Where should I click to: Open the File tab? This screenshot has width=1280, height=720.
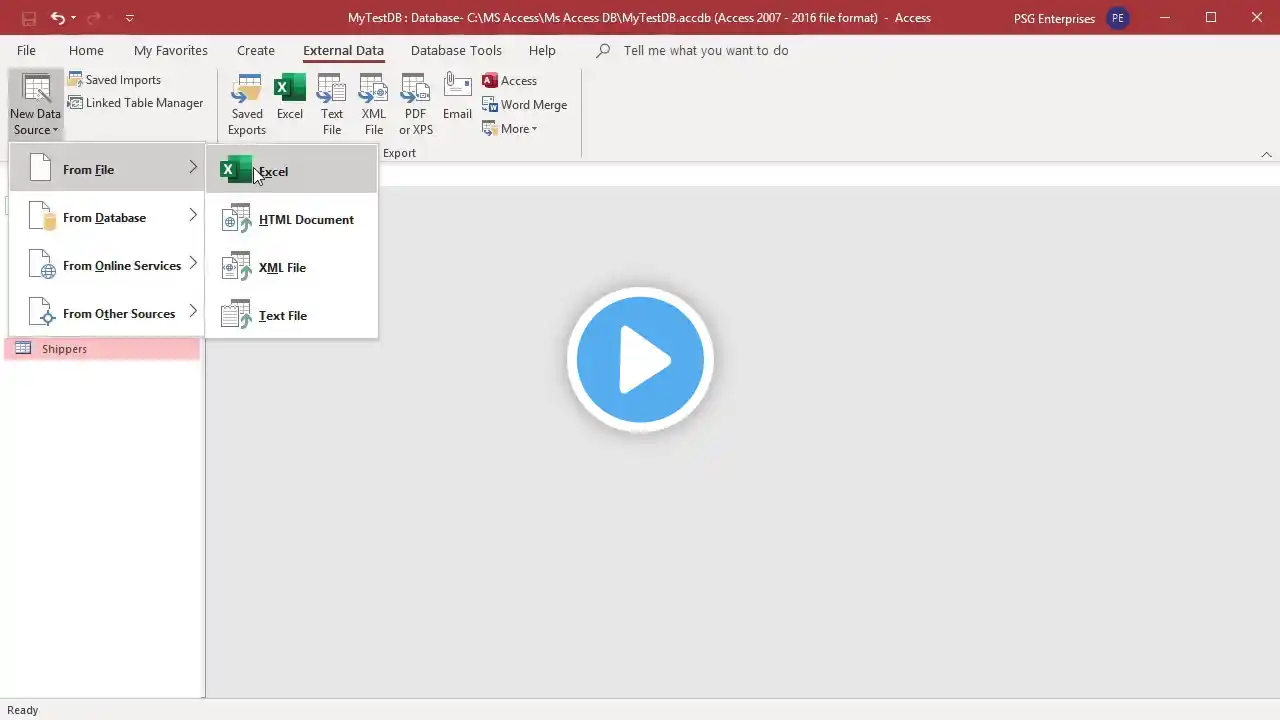point(26,50)
